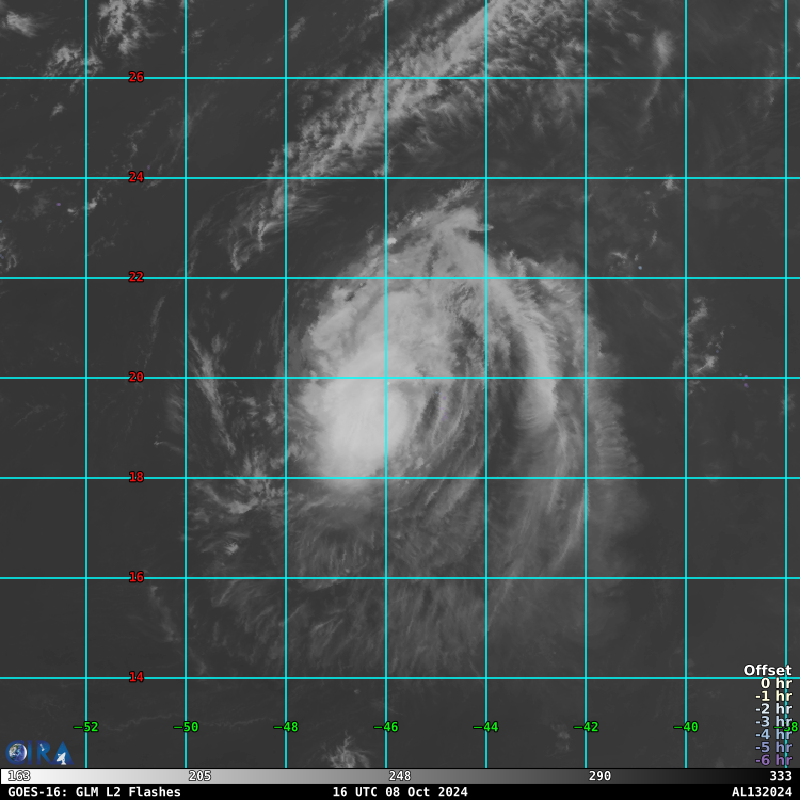Click the AL132024 storm identifier
Image resolution: width=800 pixels, height=800 pixels.
[761, 792]
